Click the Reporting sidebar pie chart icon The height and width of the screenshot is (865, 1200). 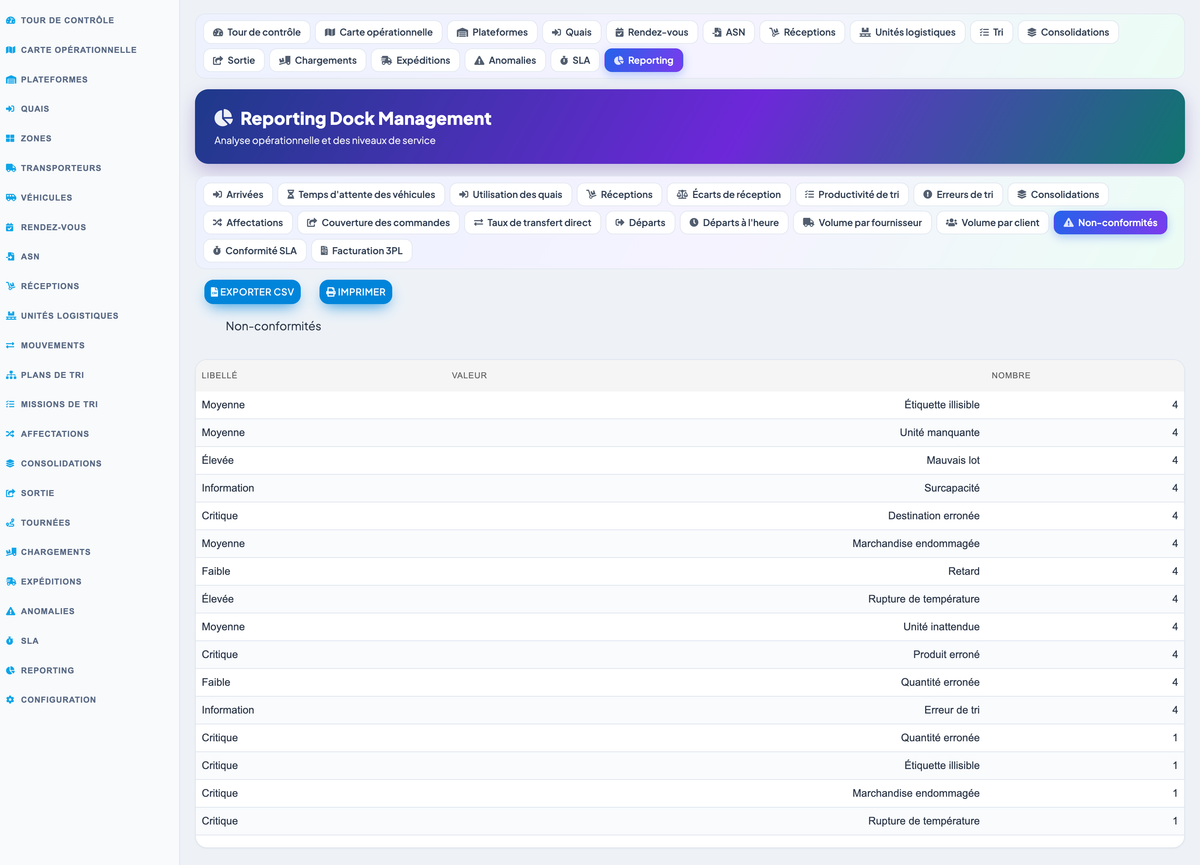click(x=10, y=670)
